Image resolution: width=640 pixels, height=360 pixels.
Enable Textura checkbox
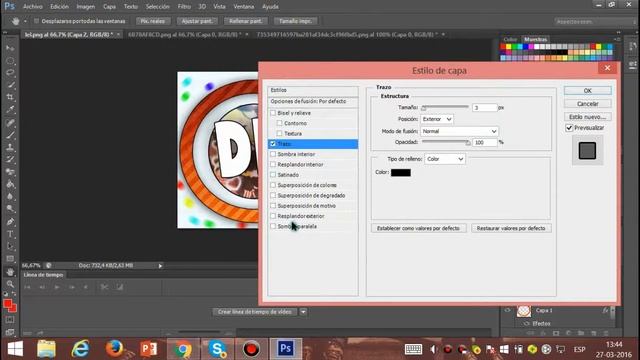(x=279, y=133)
